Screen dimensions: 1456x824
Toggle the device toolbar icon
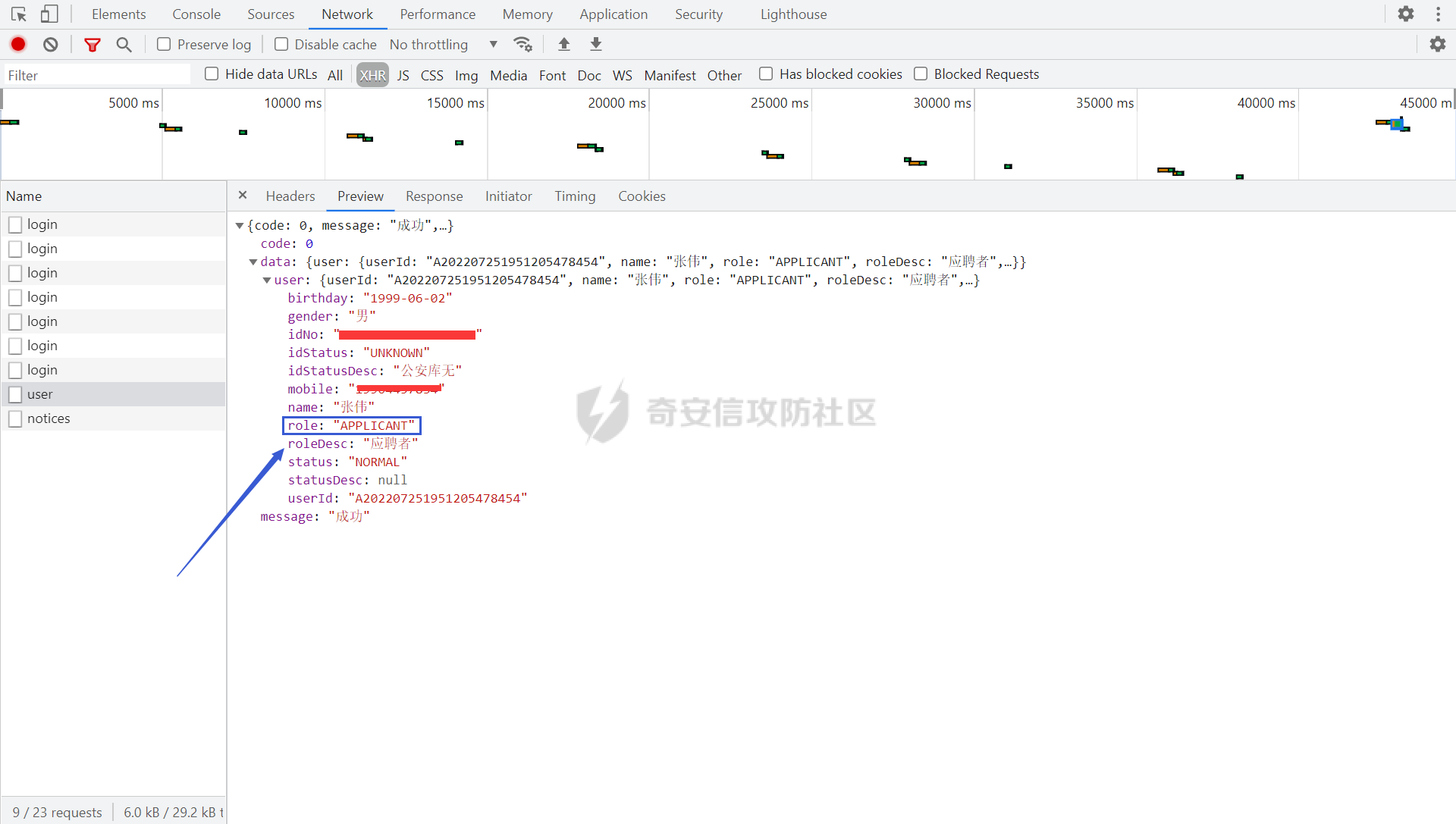49,14
